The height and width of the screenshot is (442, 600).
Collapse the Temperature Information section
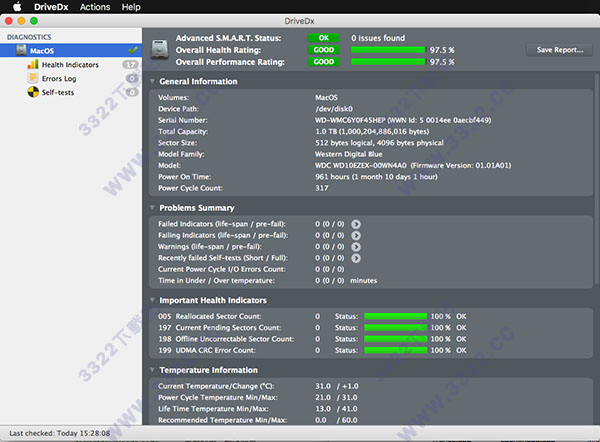pyautogui.click(x=152, y=370)
